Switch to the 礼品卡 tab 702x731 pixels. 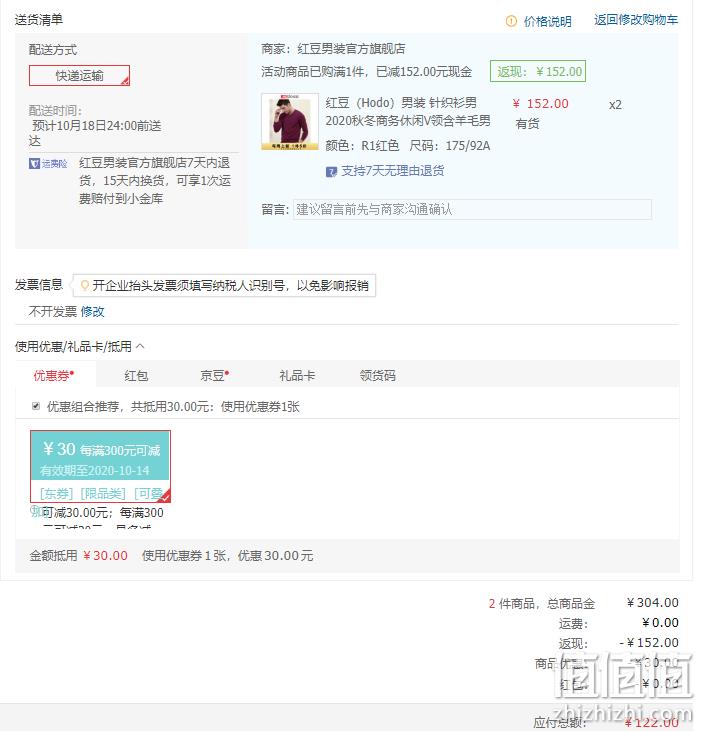(x=297, y=376)
